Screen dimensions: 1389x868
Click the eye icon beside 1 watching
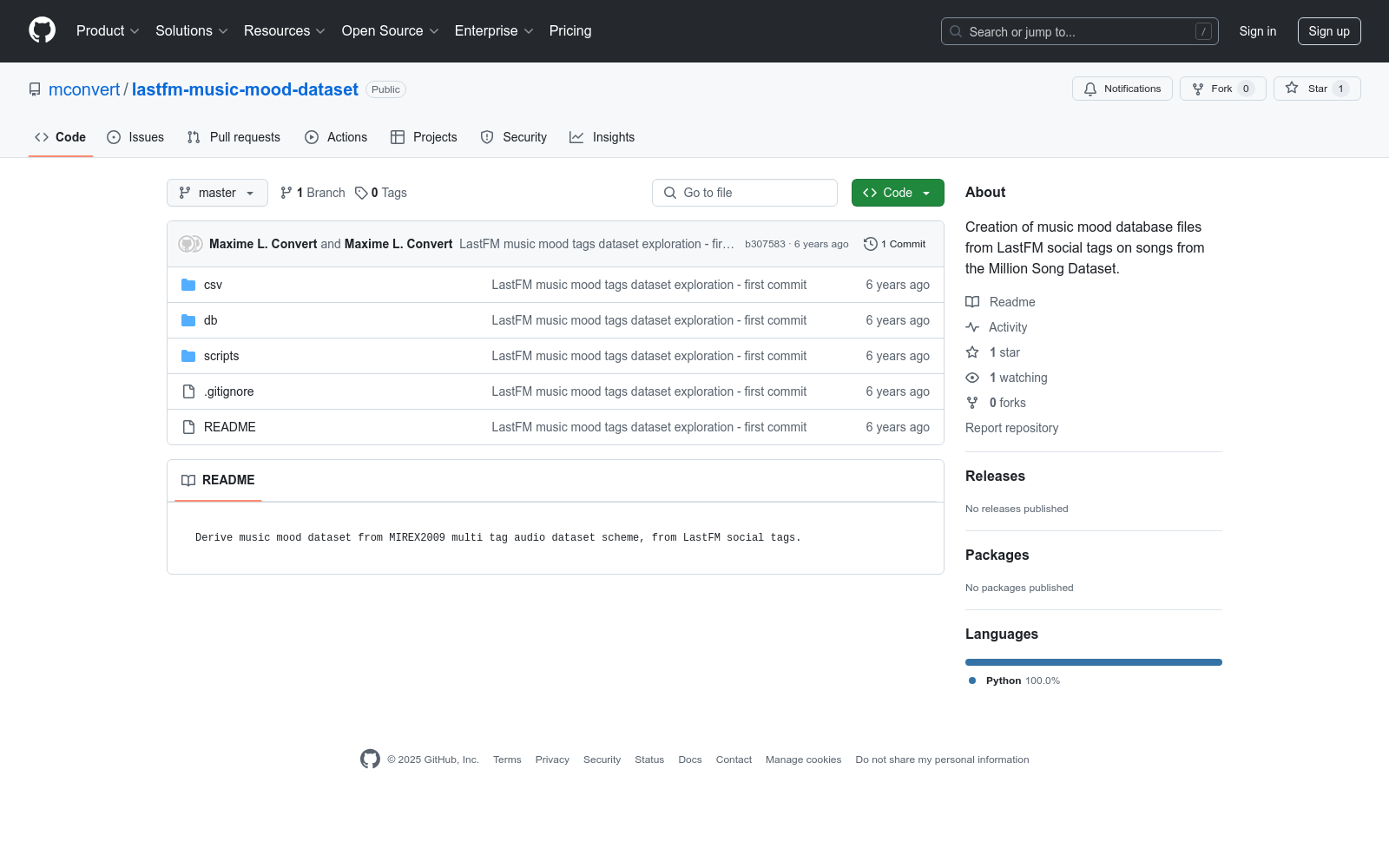point(972,378)
